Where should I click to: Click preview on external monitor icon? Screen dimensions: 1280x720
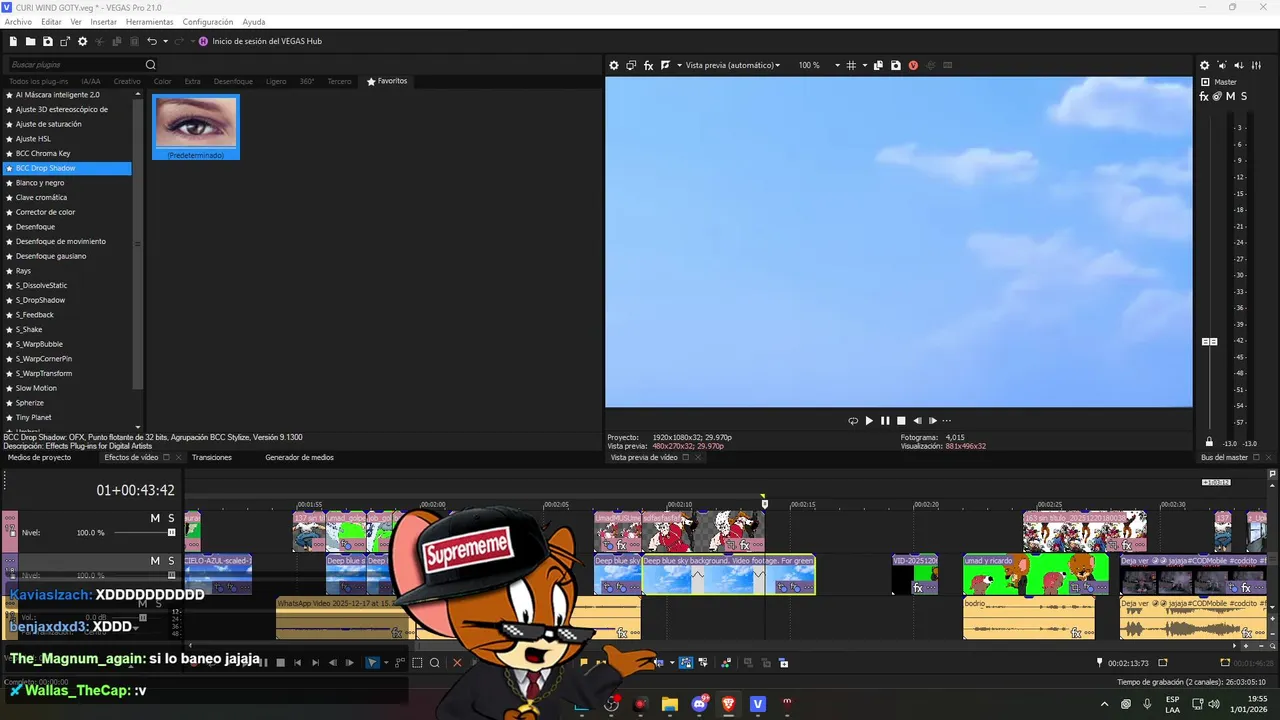point(631,65)
